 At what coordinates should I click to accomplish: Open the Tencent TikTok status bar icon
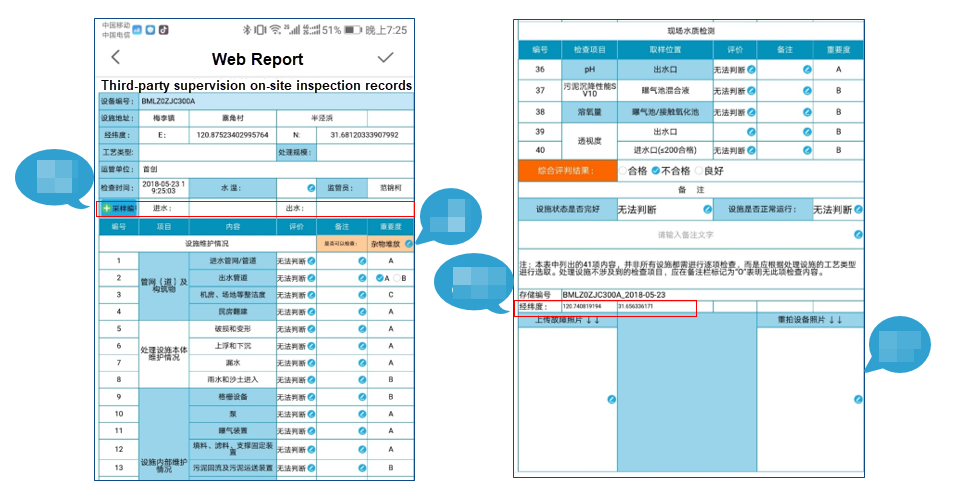point(164,30)
